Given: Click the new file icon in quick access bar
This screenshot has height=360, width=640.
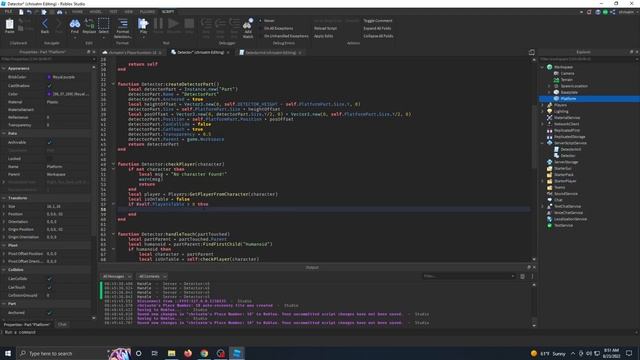Looking at the screenshot, I should point(21,12).
